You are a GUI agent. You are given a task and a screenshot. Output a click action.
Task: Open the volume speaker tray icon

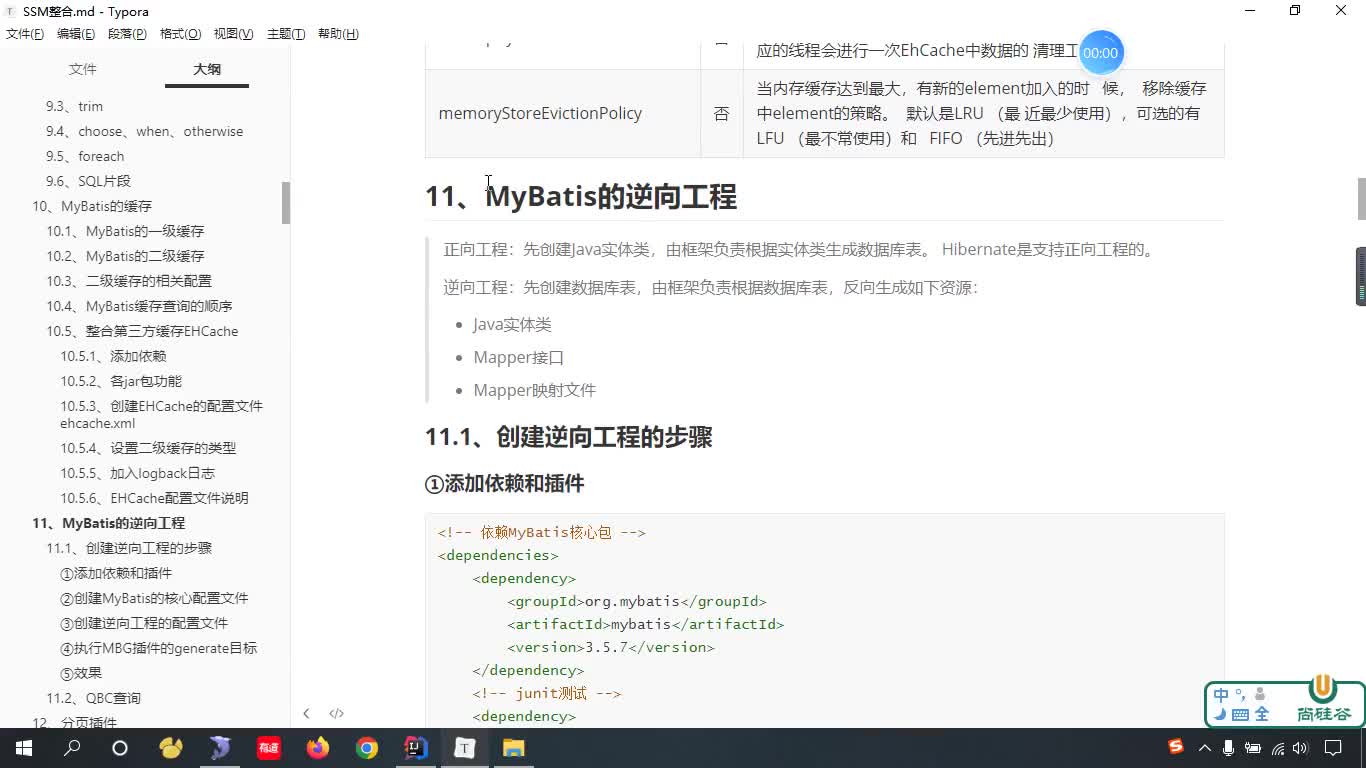pos(1300,748)
